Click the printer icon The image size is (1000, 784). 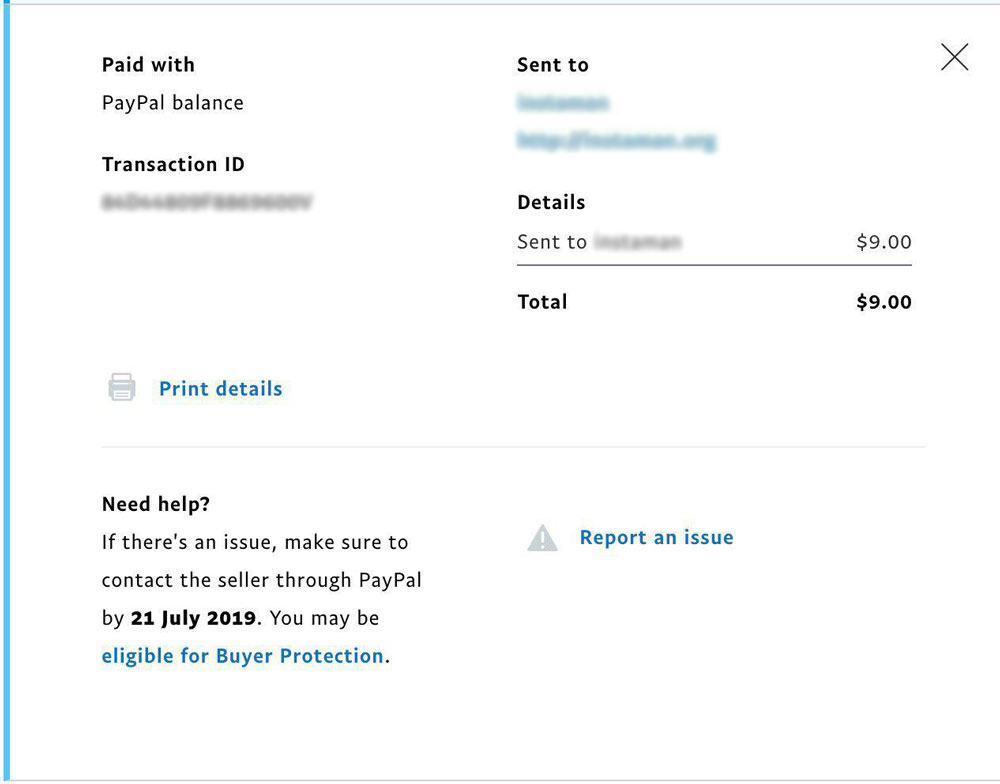pos(122,387)
